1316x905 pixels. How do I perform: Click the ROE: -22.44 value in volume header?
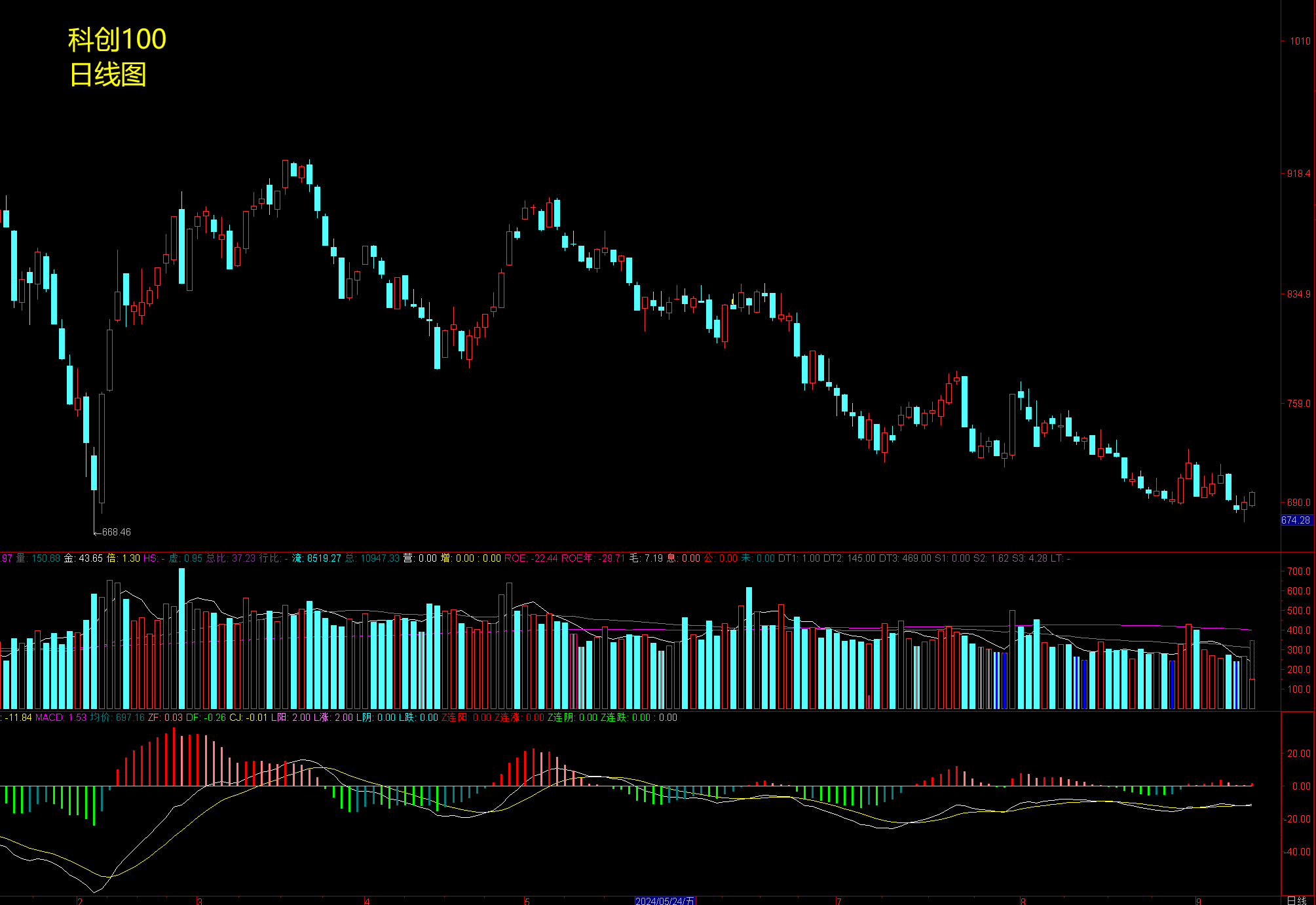click(x=531, y=558)
